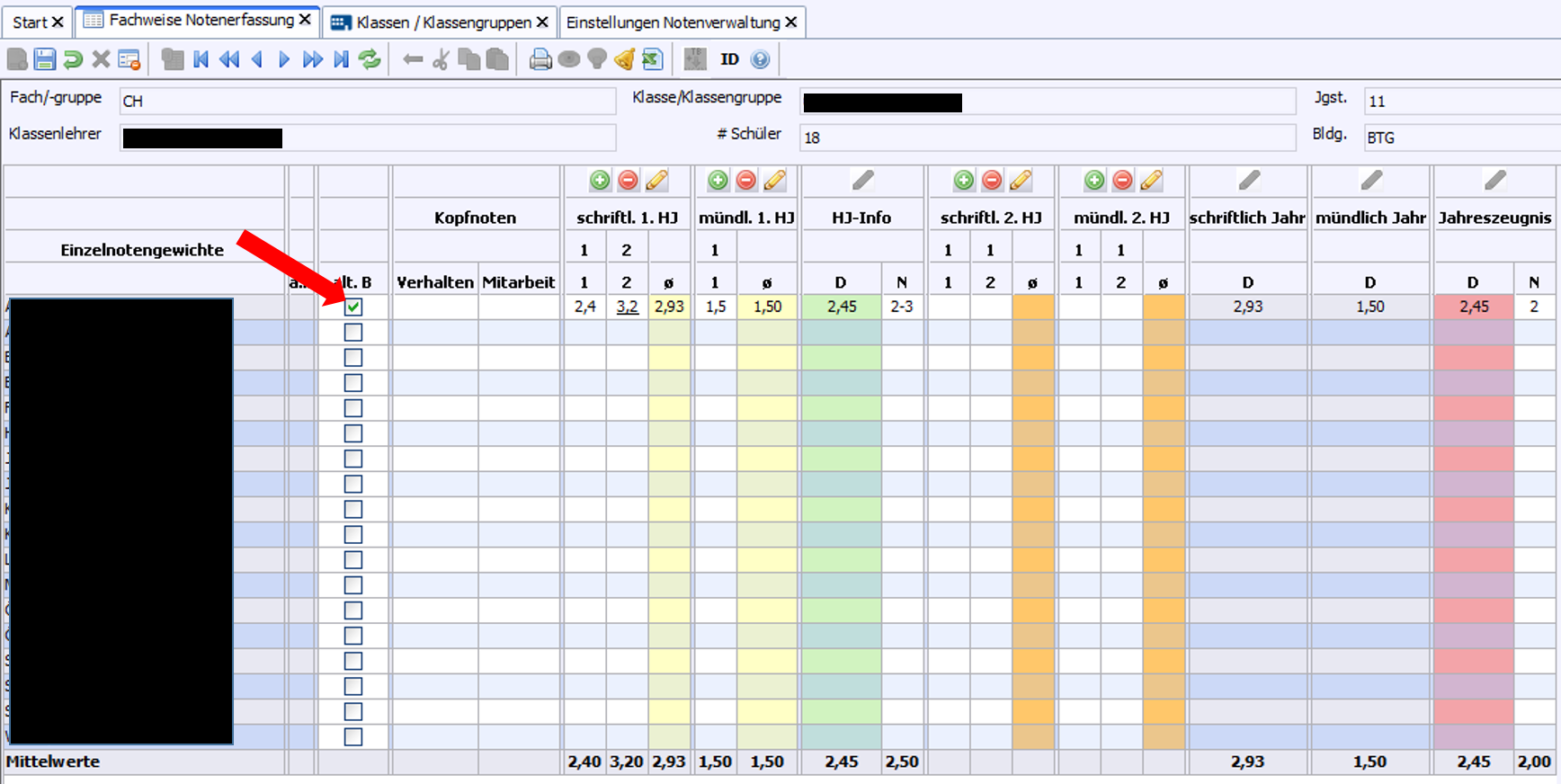The height and width of the screenshot is (784, 1561).
Task: Check the alt. B checkbox in second student row
Action: (353, 333)
